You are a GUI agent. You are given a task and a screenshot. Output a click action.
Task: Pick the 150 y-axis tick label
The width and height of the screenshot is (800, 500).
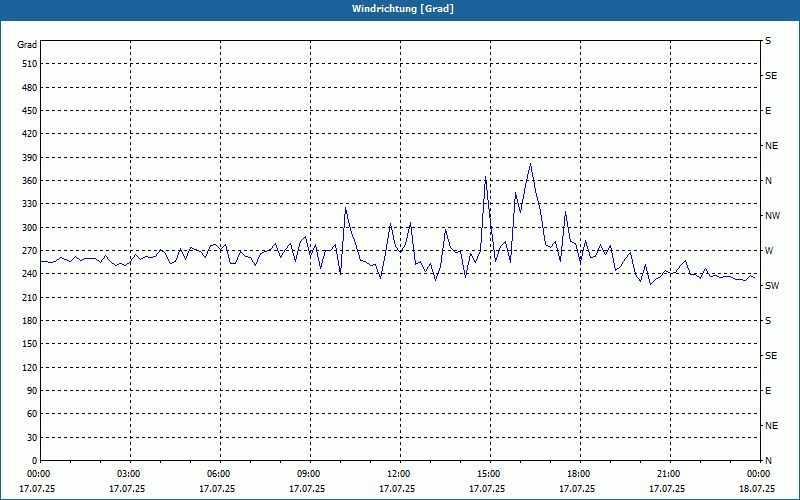30,344
